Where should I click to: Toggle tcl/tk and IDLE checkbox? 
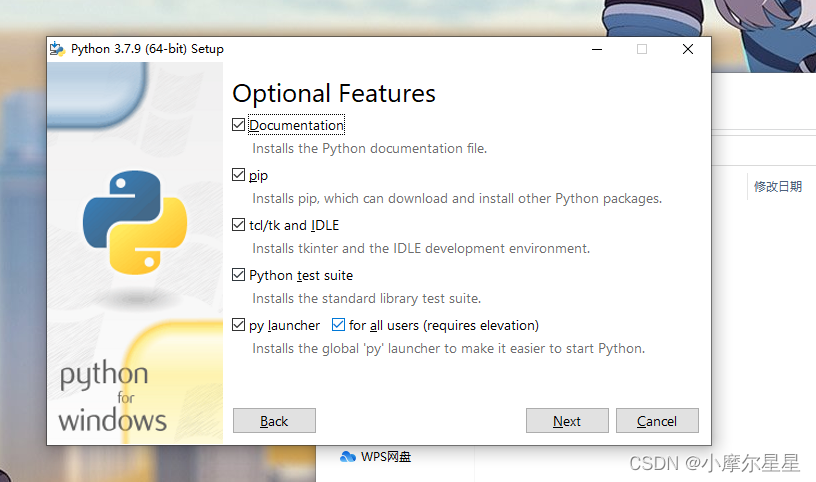click(238, 225)
